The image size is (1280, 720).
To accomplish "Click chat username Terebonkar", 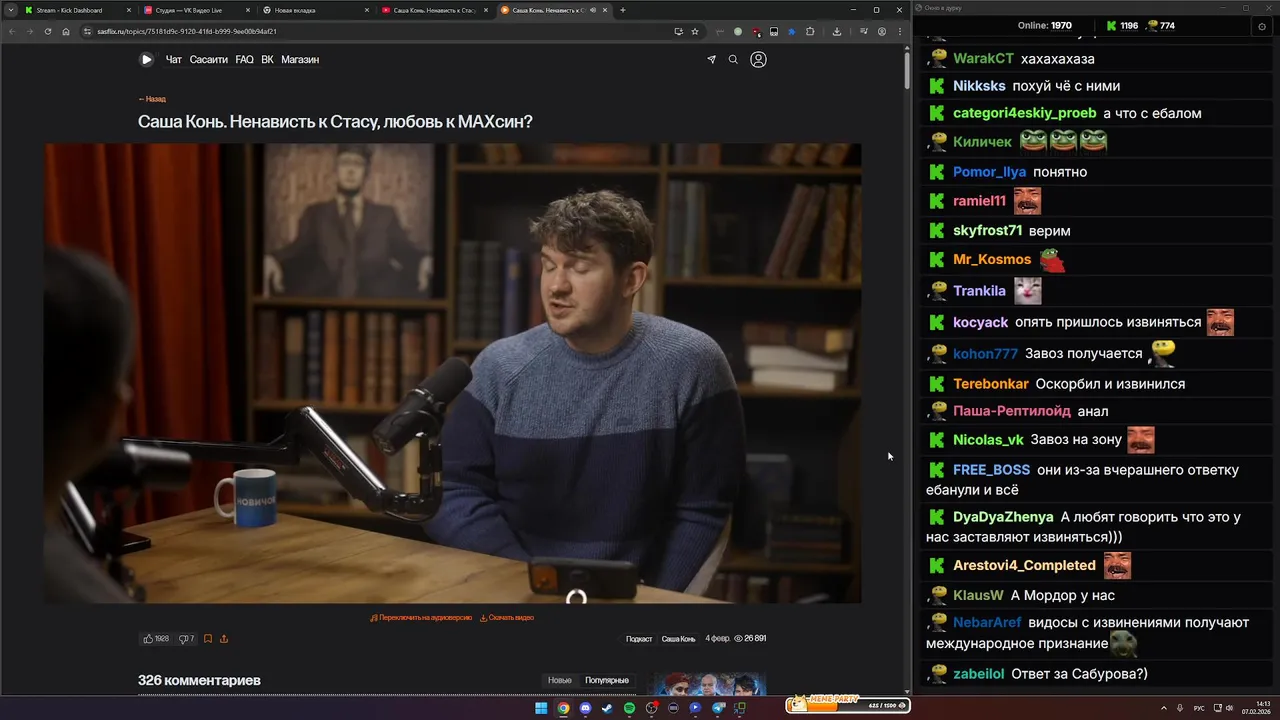I will pos(991,384).
